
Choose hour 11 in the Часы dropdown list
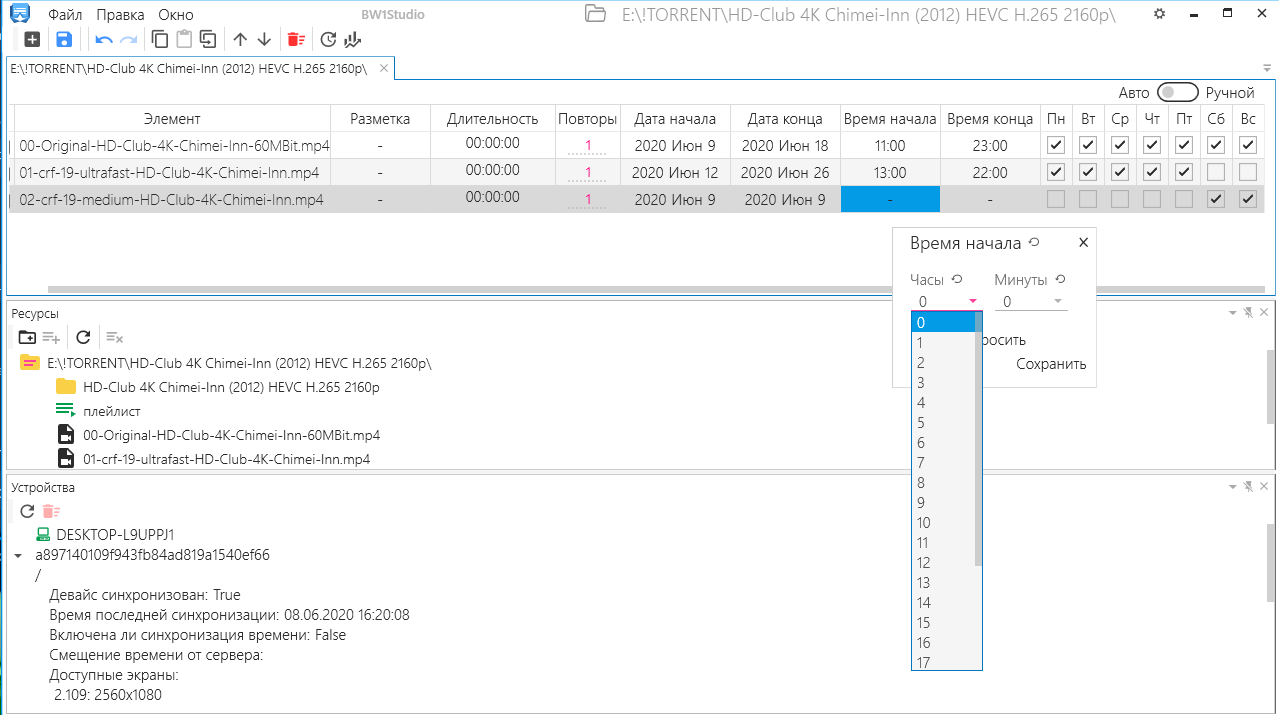923,543
